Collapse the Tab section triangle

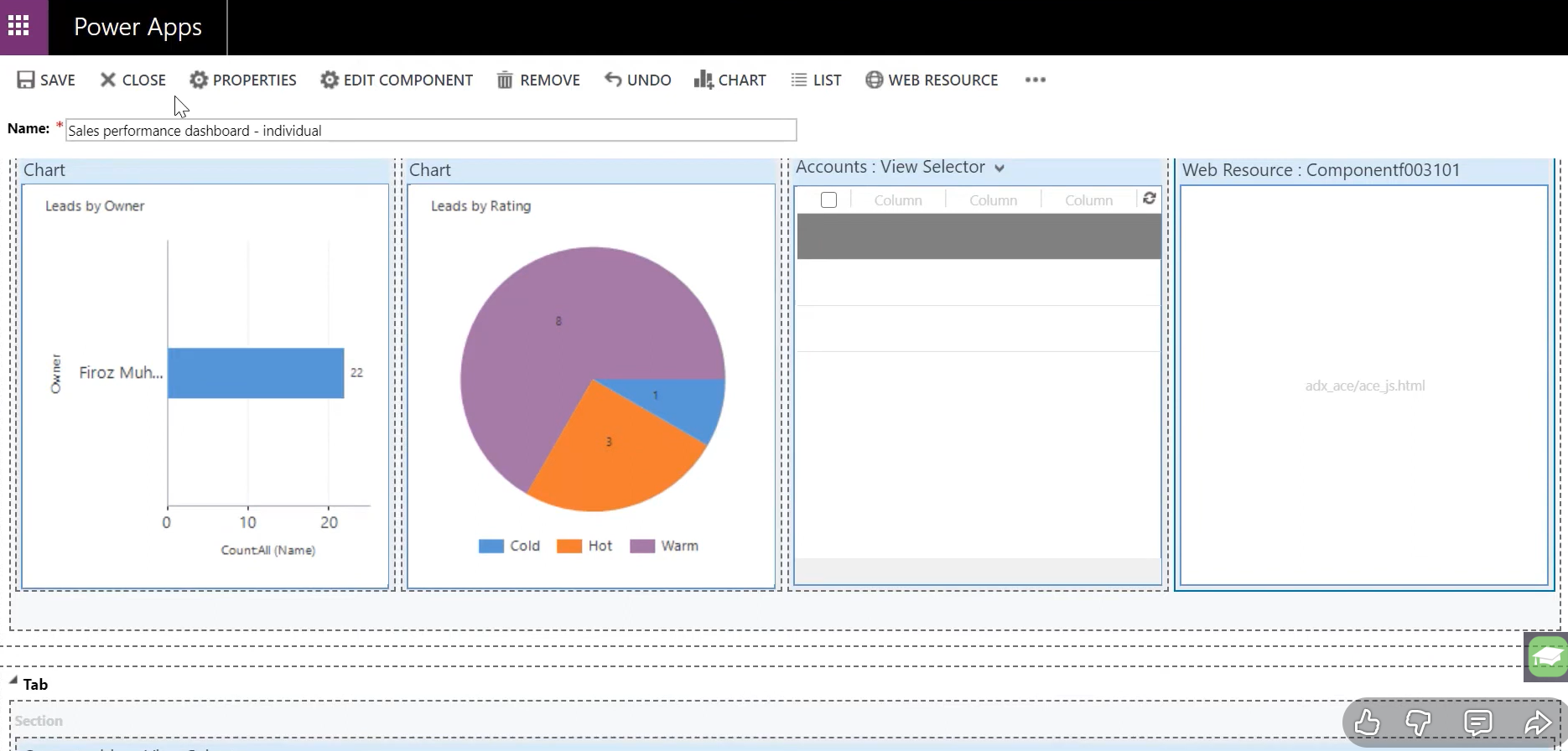13,681
